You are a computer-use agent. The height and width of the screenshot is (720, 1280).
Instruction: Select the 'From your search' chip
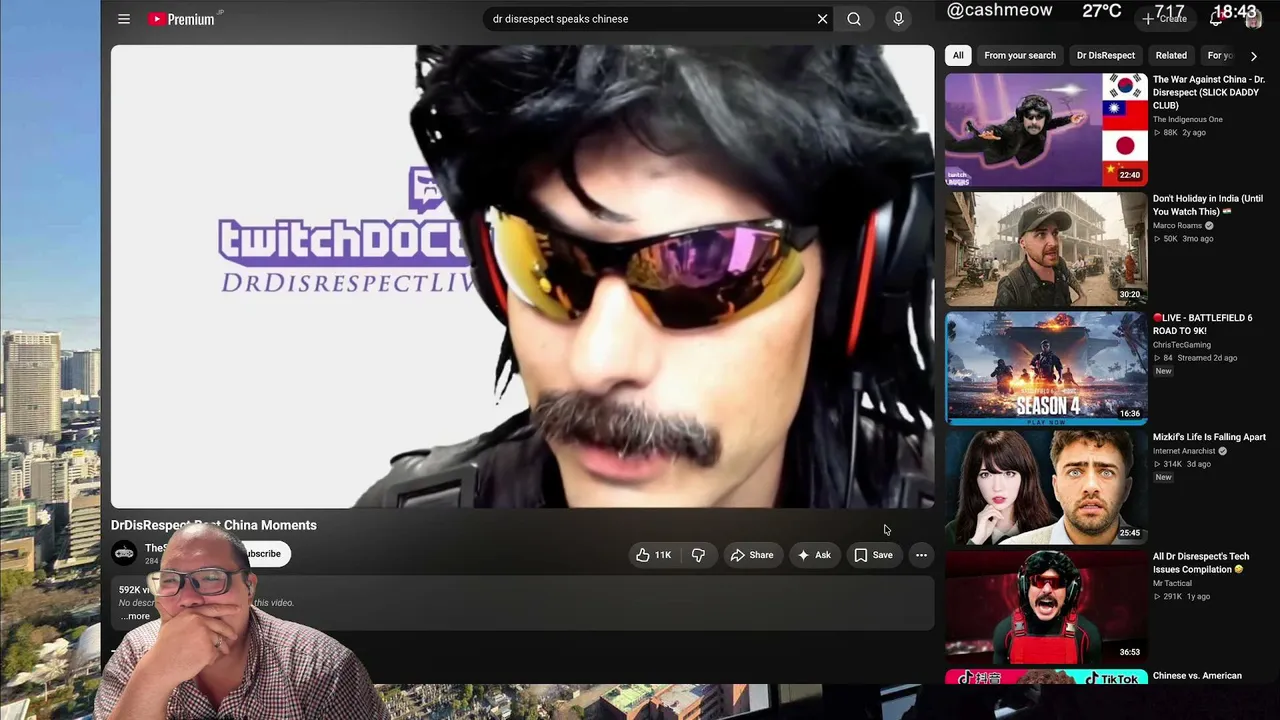[1020, 55]
